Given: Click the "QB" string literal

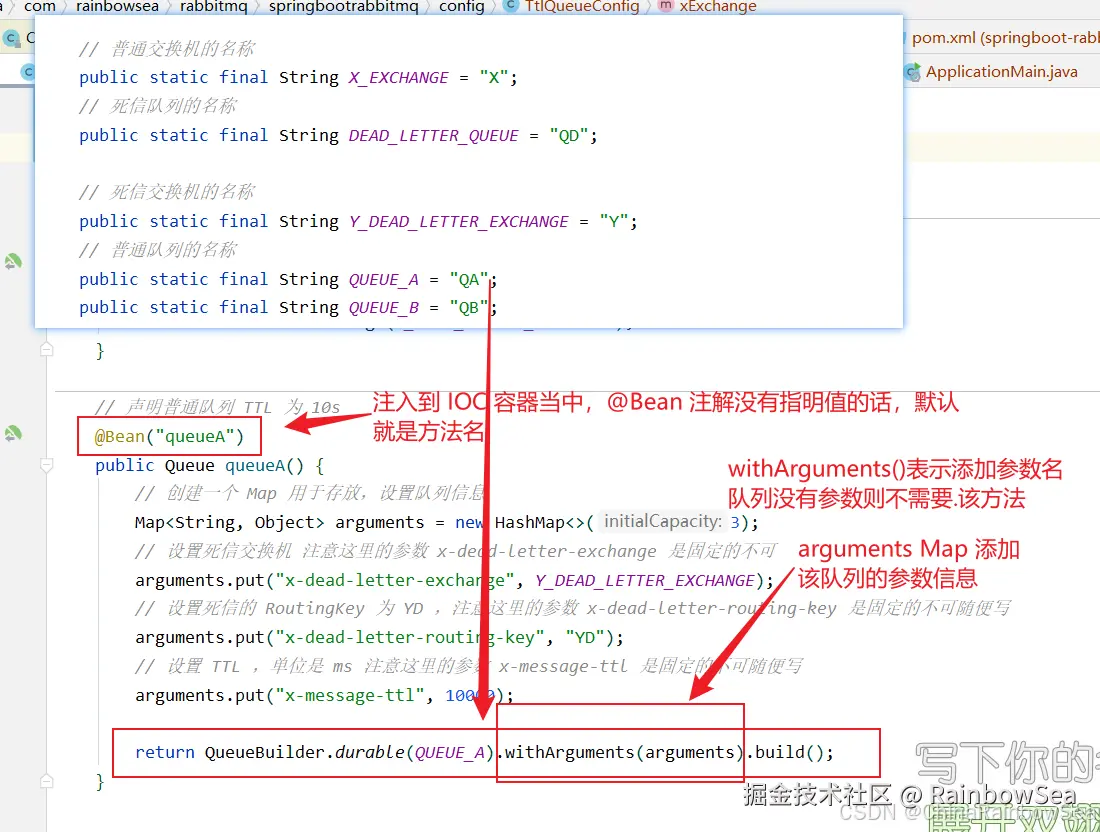Looking at the screenshot, I should (x=469, y=307).
